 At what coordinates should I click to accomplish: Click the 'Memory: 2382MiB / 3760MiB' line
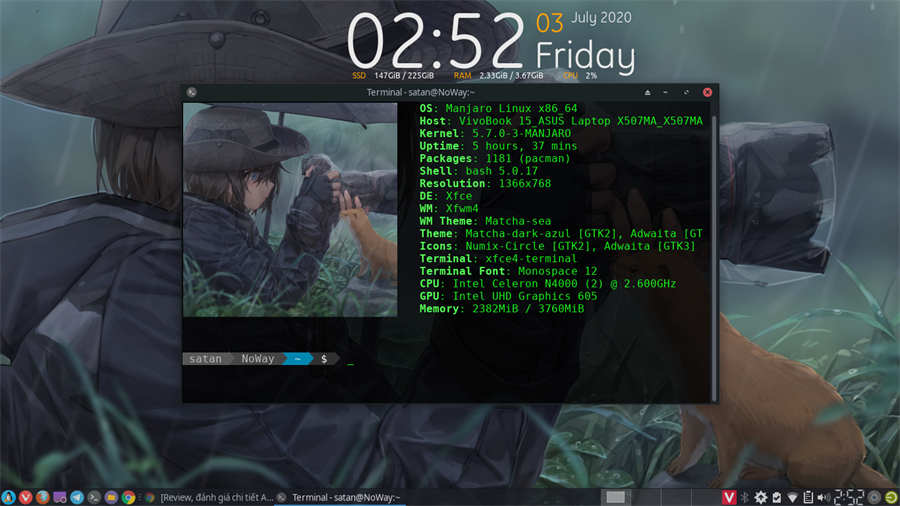coord(502,309)
